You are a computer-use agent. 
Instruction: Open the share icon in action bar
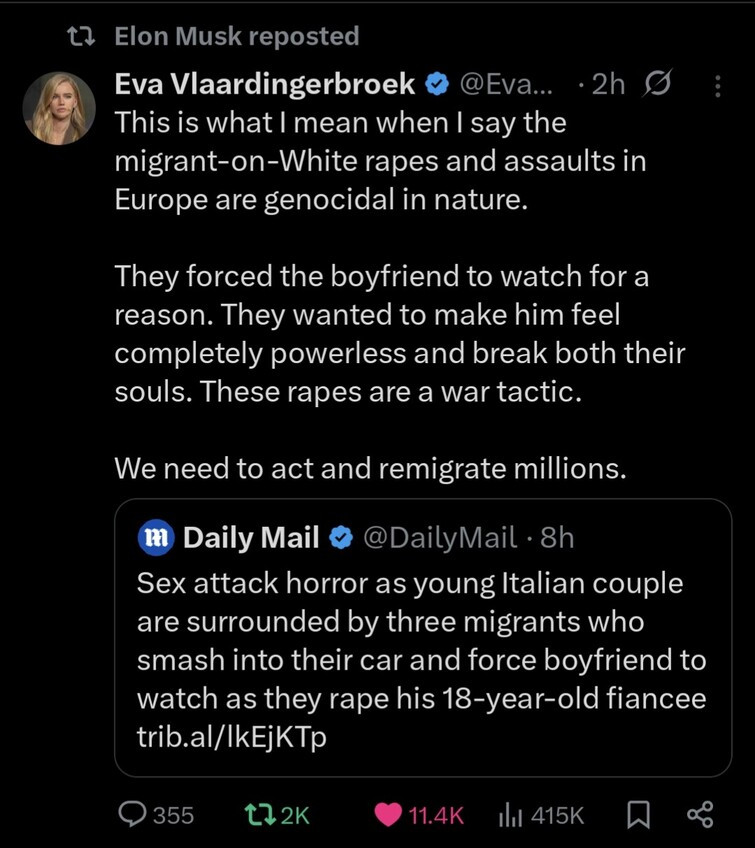pos(699,815)
